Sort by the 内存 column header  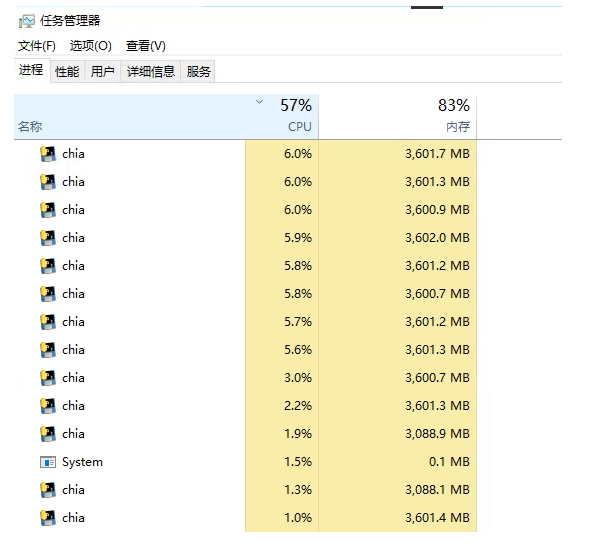tap(458, 127)
